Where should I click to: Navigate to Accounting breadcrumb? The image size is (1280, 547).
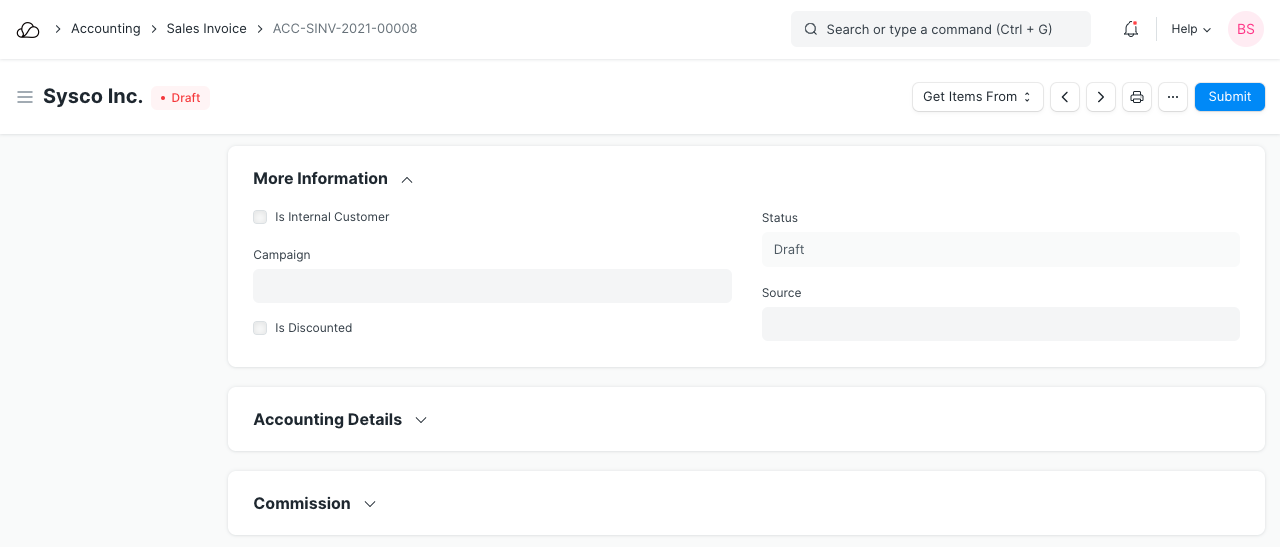(x=105, y=29)
